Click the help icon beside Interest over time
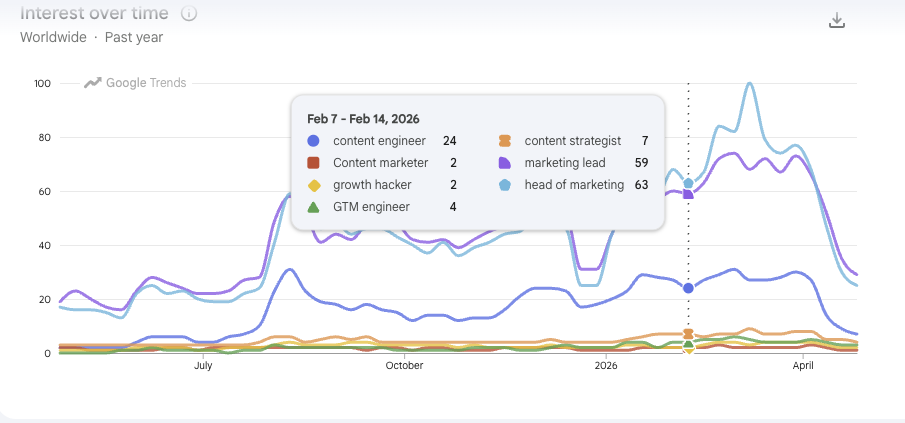The width and height of the screenshot is (905, 423). [x=189, y=14]
